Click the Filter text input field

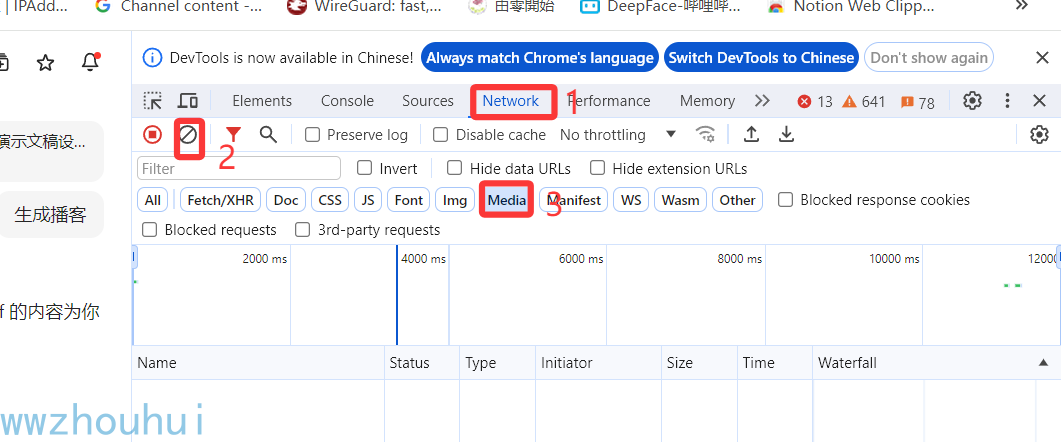click(x=239, y=168)
